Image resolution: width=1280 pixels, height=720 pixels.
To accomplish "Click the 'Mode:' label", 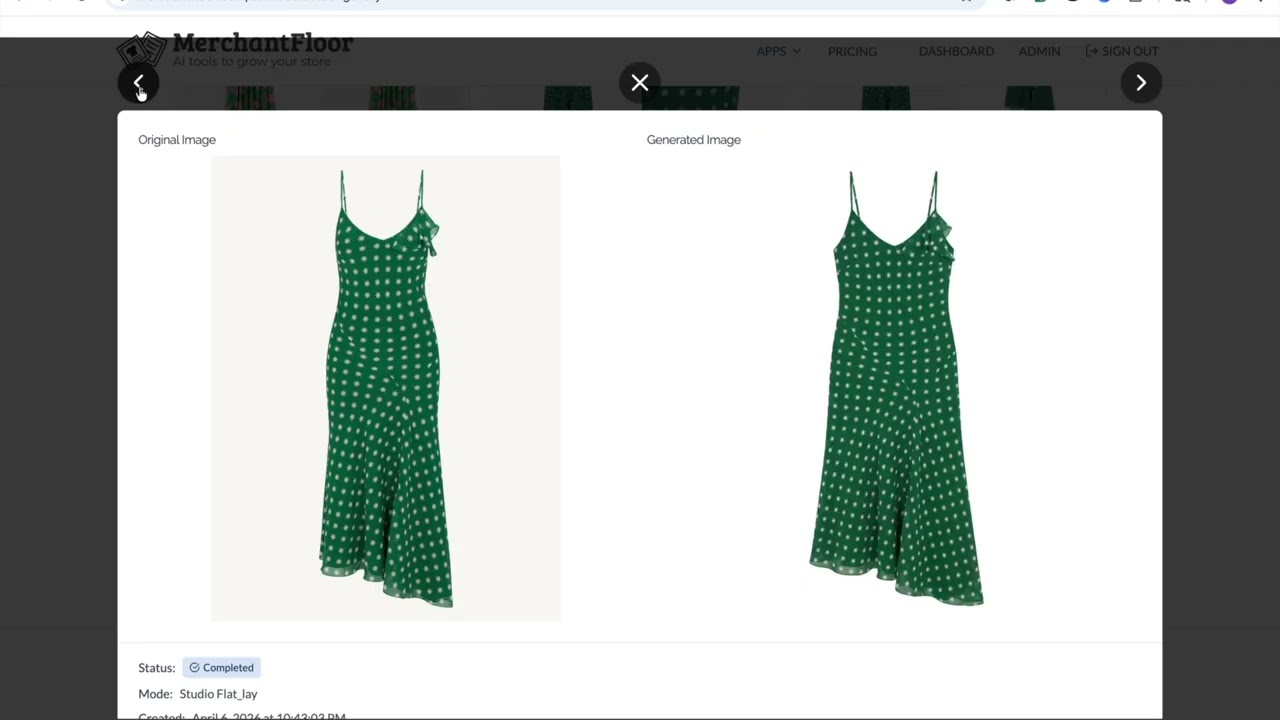I will tap(155, 694).
